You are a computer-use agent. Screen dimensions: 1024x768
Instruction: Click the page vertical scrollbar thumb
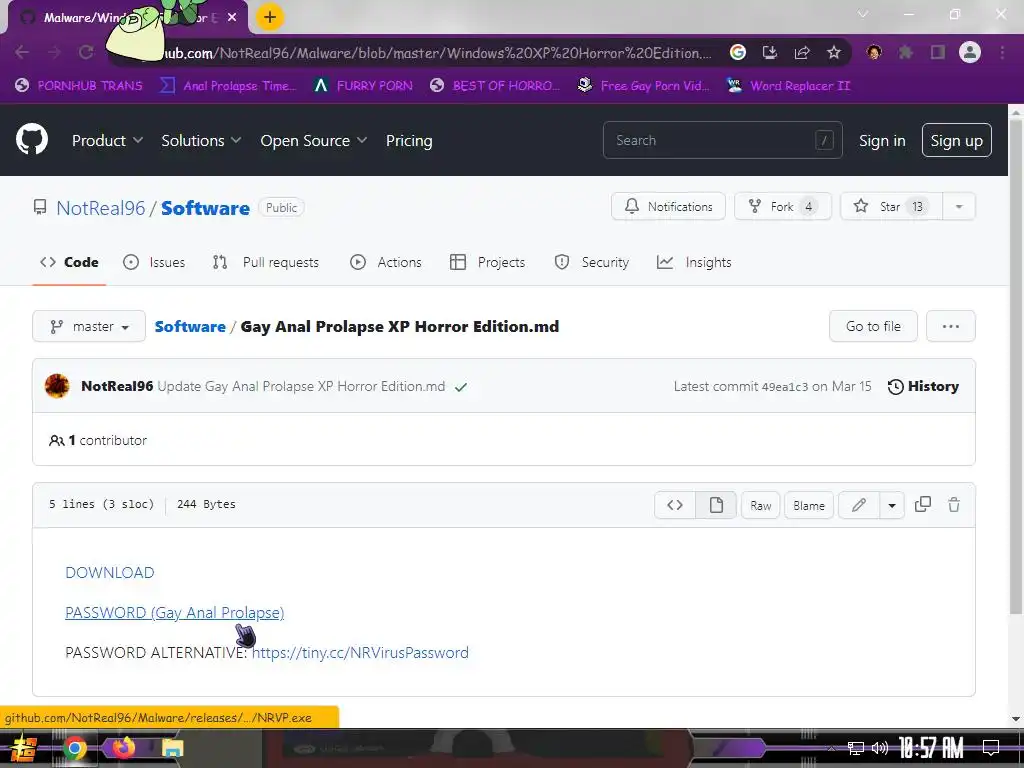pyautogui.click(x=1016, y=366)
